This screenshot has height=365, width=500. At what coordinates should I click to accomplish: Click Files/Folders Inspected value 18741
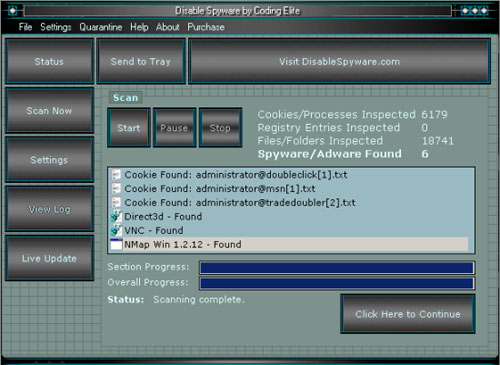tap(438, 141)
